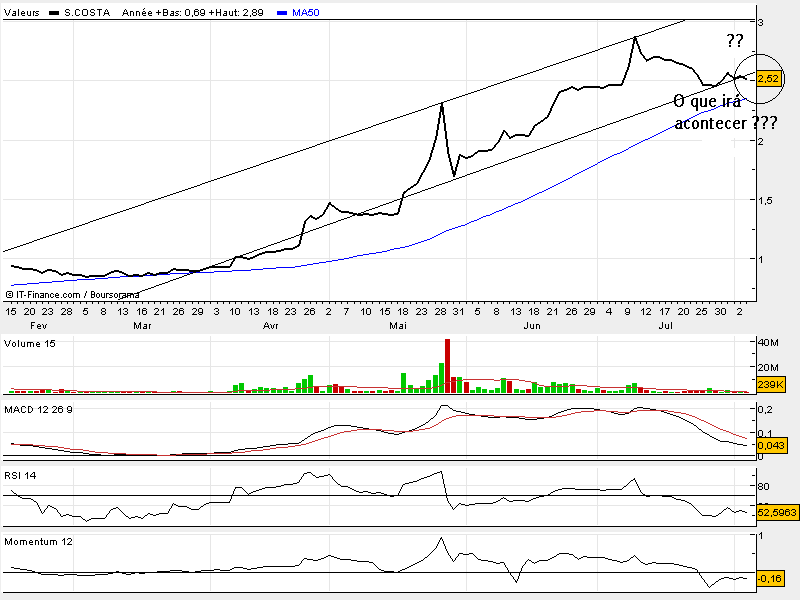This screenshot has width=800, height=600.
Task: Click the IT-Finance.com / Boursorama credit
Action: pyautogui.click(x=72, y=295)
